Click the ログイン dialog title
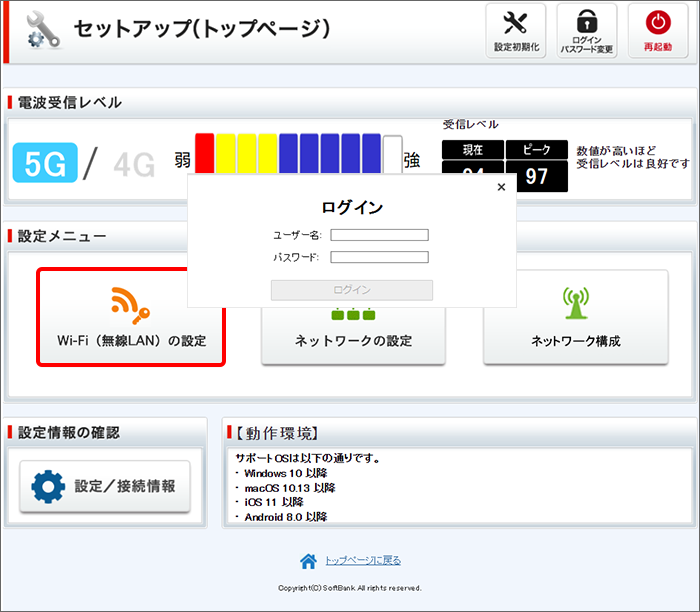Screen dimensions: 700x612 352,208
